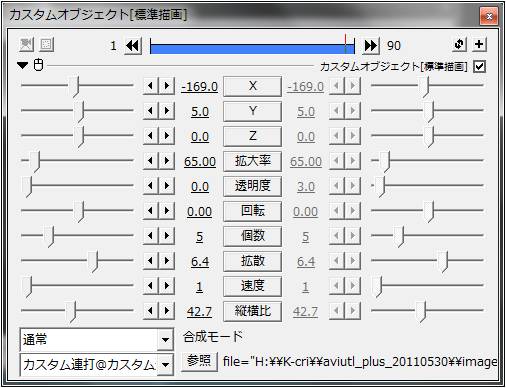Click the left 拡散 value 6.4
506x388 pixels.
pos(200,262)
